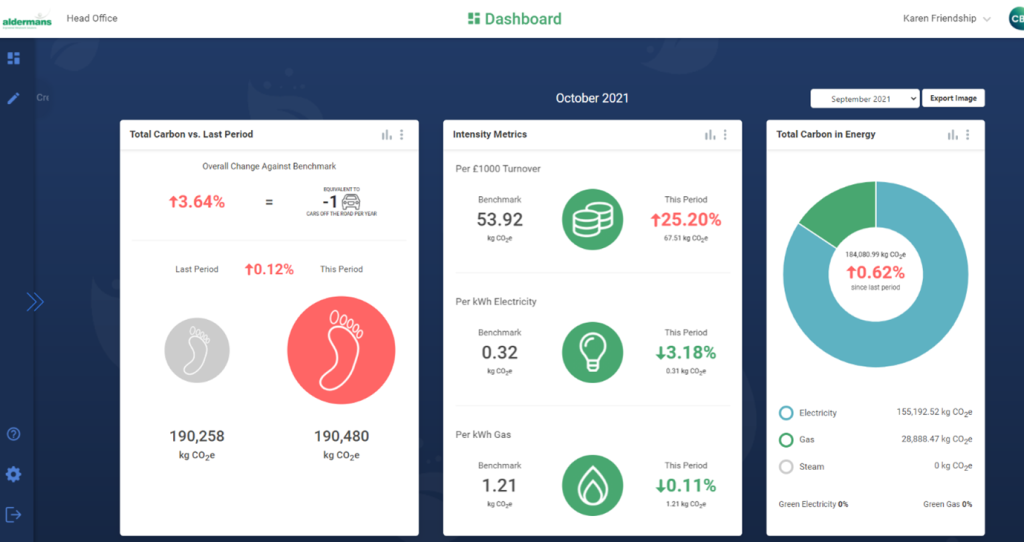1024x542 pixels.
Task: Click the 0.62% donut center value
Action: (x=876, y=272)
